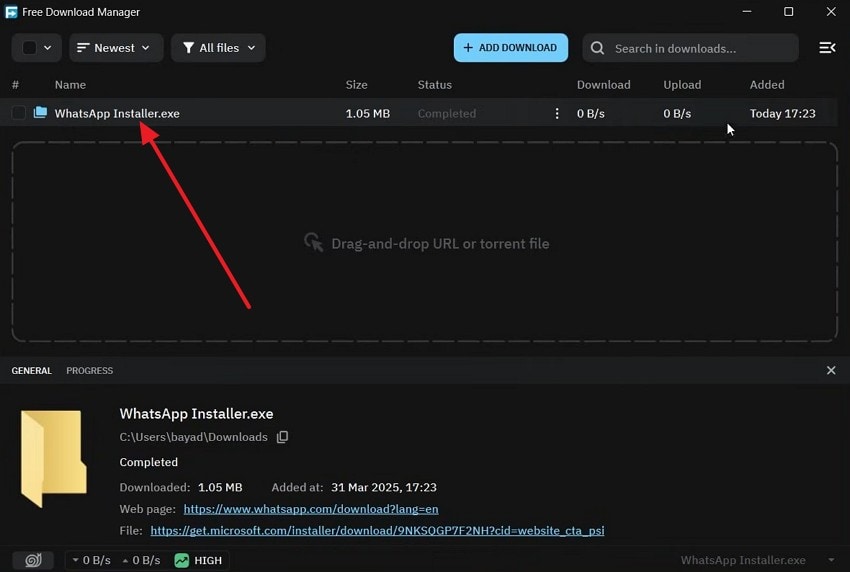The width and height of the screenshot is (850, 572).
Task: Click the Completed status cell in list
Action: pyautogui.click(x=447, y=113)
